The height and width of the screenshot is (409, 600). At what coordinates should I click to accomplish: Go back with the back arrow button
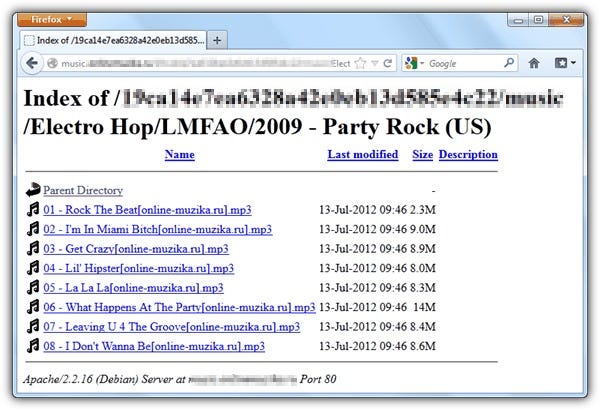(32, 63)
